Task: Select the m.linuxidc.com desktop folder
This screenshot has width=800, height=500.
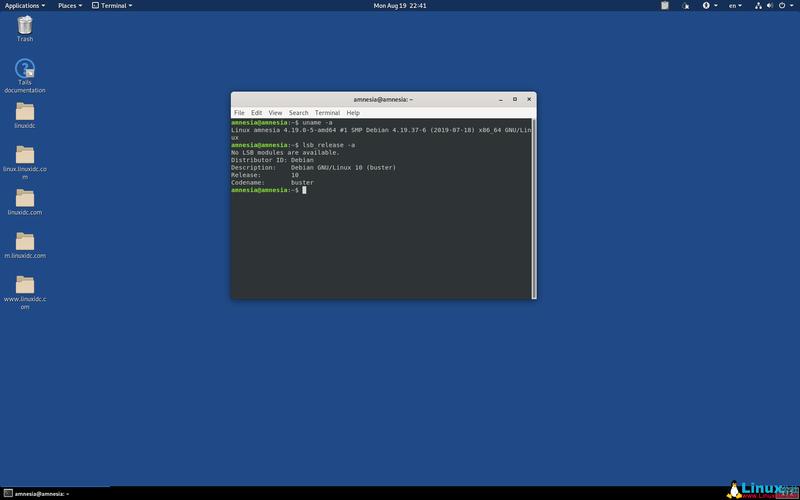Action: (24, 245)
